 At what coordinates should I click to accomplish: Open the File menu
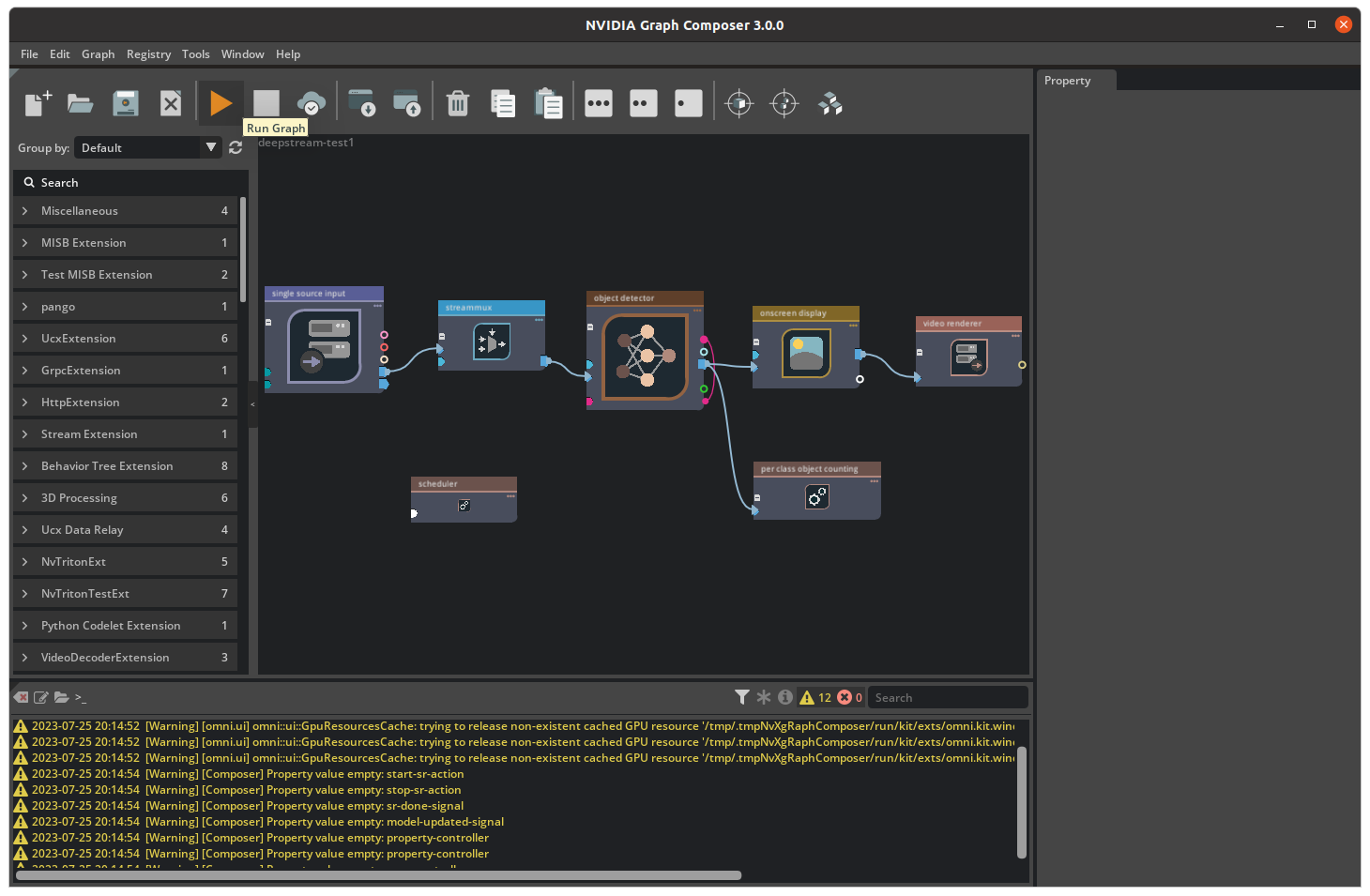tap(30, 54)
